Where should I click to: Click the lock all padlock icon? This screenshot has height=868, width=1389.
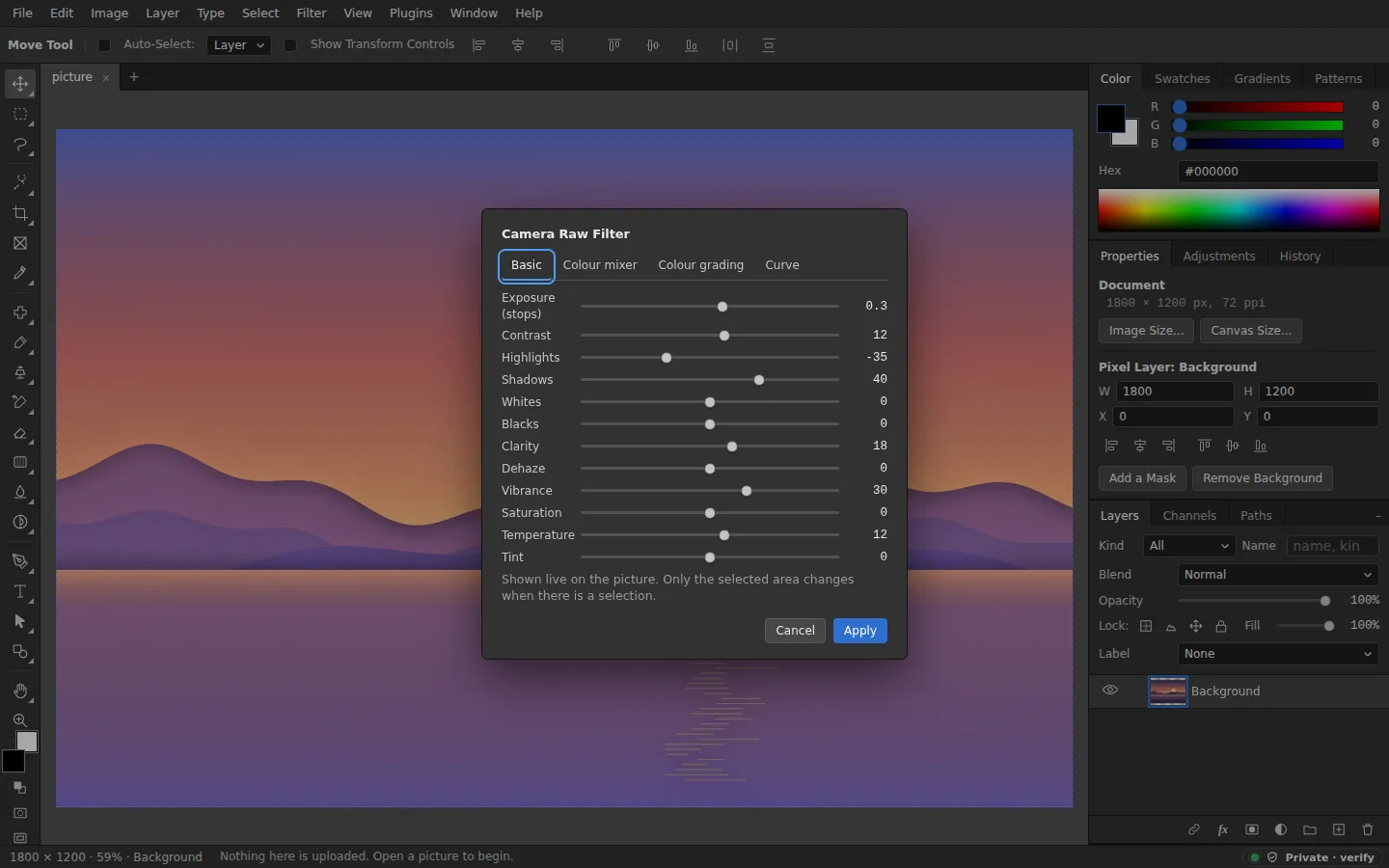[x=1221, y=626]
